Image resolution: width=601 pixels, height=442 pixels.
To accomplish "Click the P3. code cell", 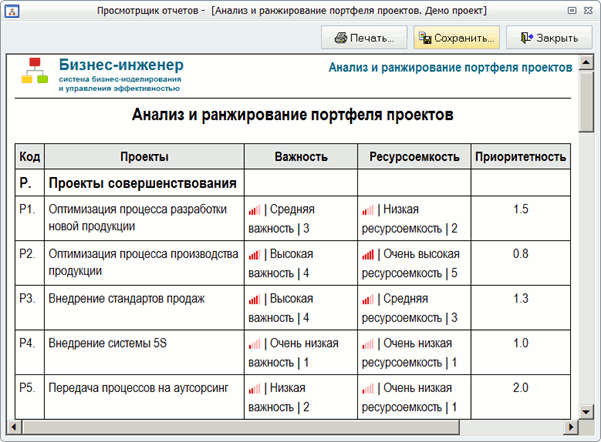I will 30,307.
